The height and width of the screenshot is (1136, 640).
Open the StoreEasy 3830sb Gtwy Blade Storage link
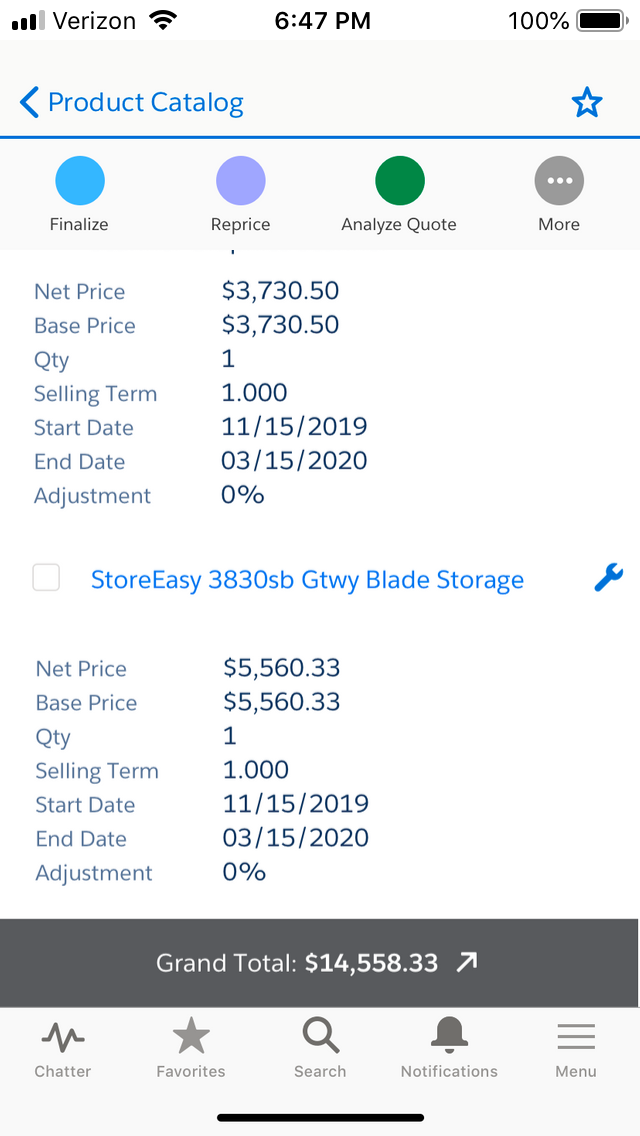click(x=307, y=579)
